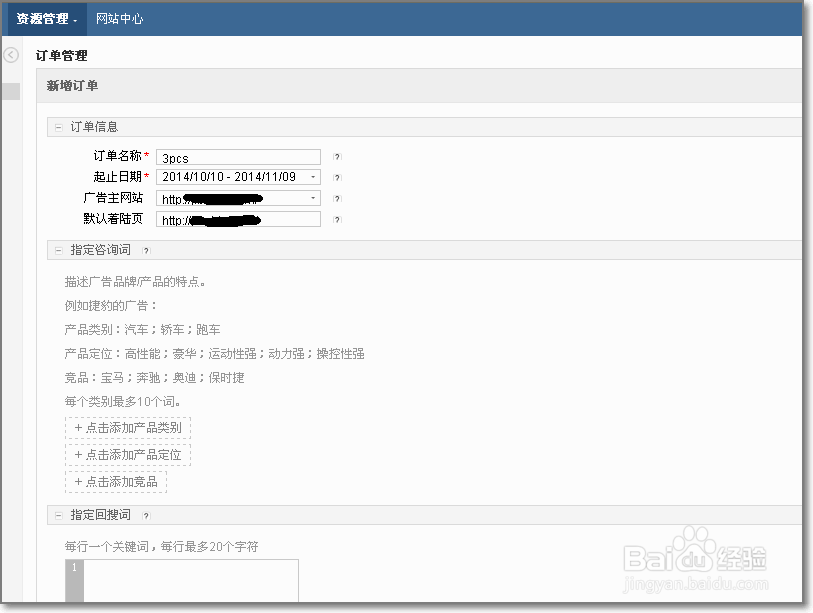
Task: Focus the 默认着陆页 URL input
Action: pos(238,219)
